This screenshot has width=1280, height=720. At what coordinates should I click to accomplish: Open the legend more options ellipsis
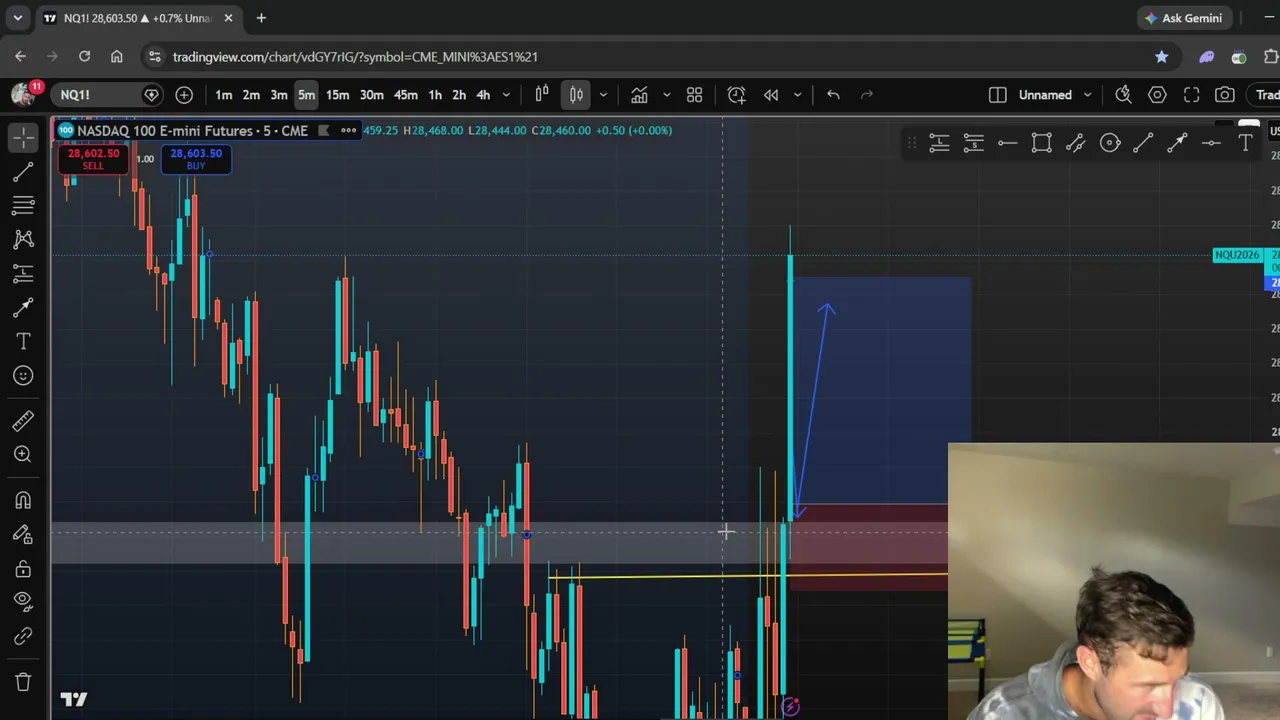pos(348,130)
